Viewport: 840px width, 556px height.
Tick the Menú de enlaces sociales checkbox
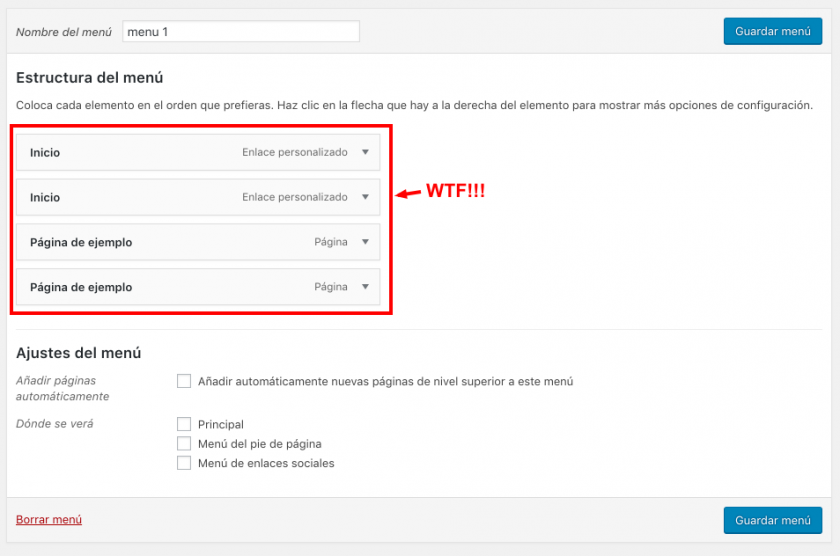[184, 463]
